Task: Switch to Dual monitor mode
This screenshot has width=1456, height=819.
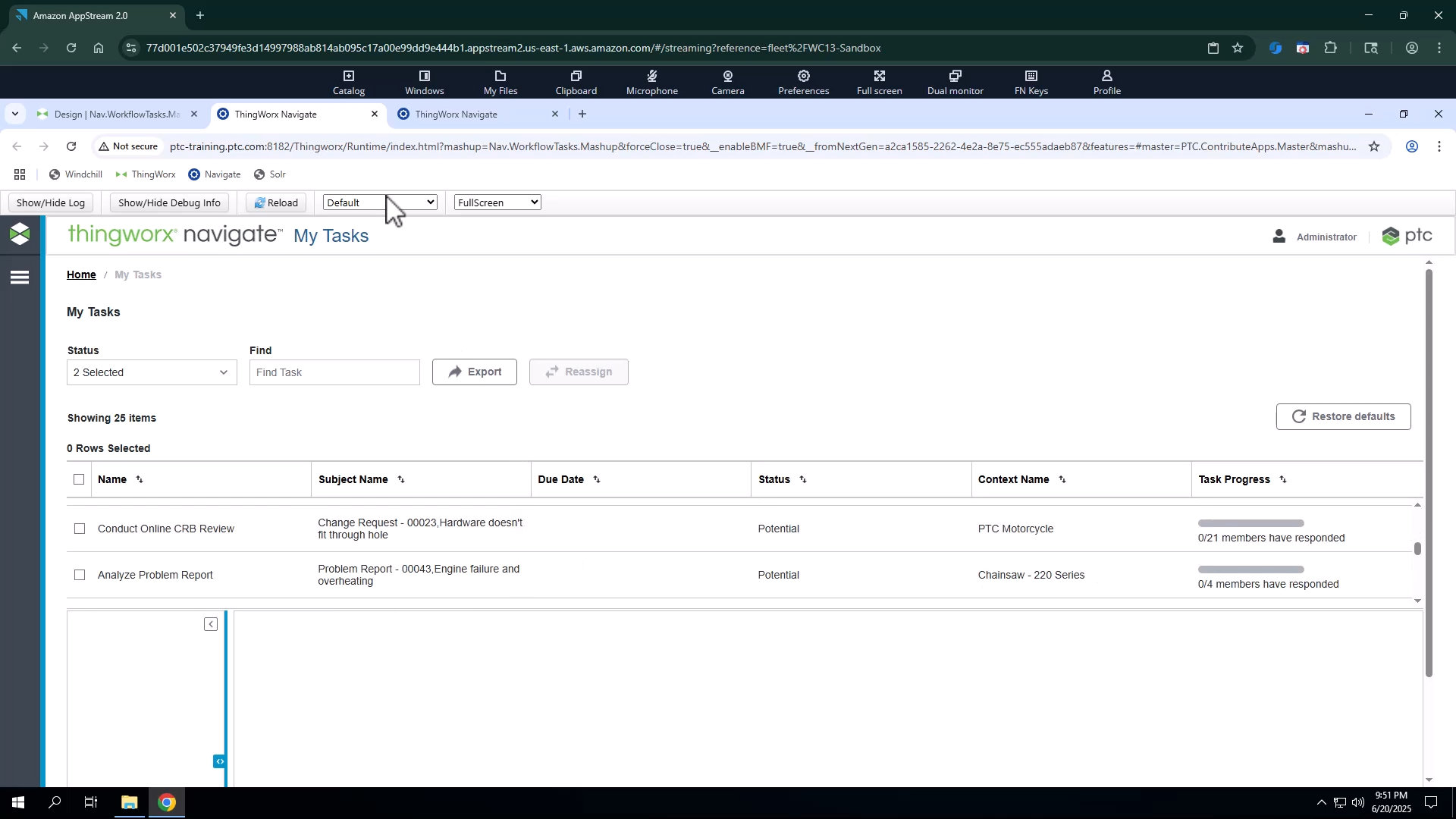Action: 955,82
